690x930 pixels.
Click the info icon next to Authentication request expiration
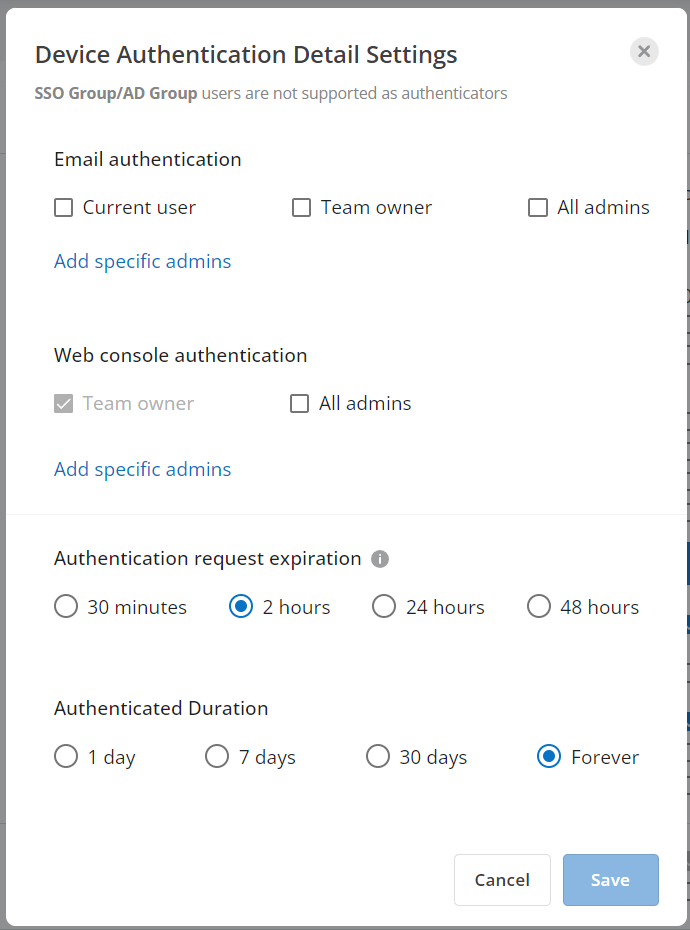(380, 559)
